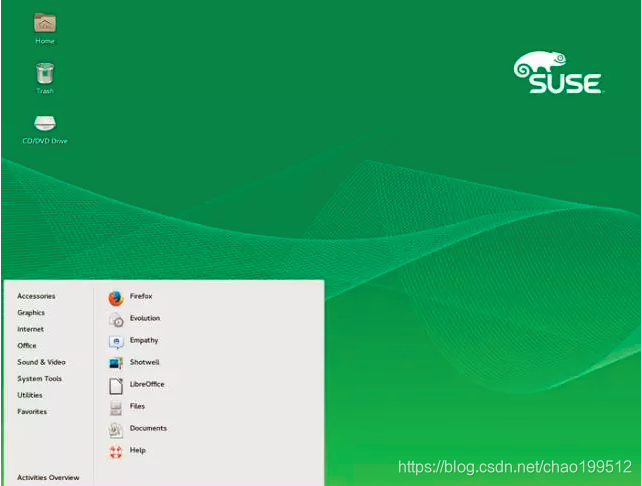Click the Documents text label
Screen dimensions: 642x486
click(x=148, y=428)
